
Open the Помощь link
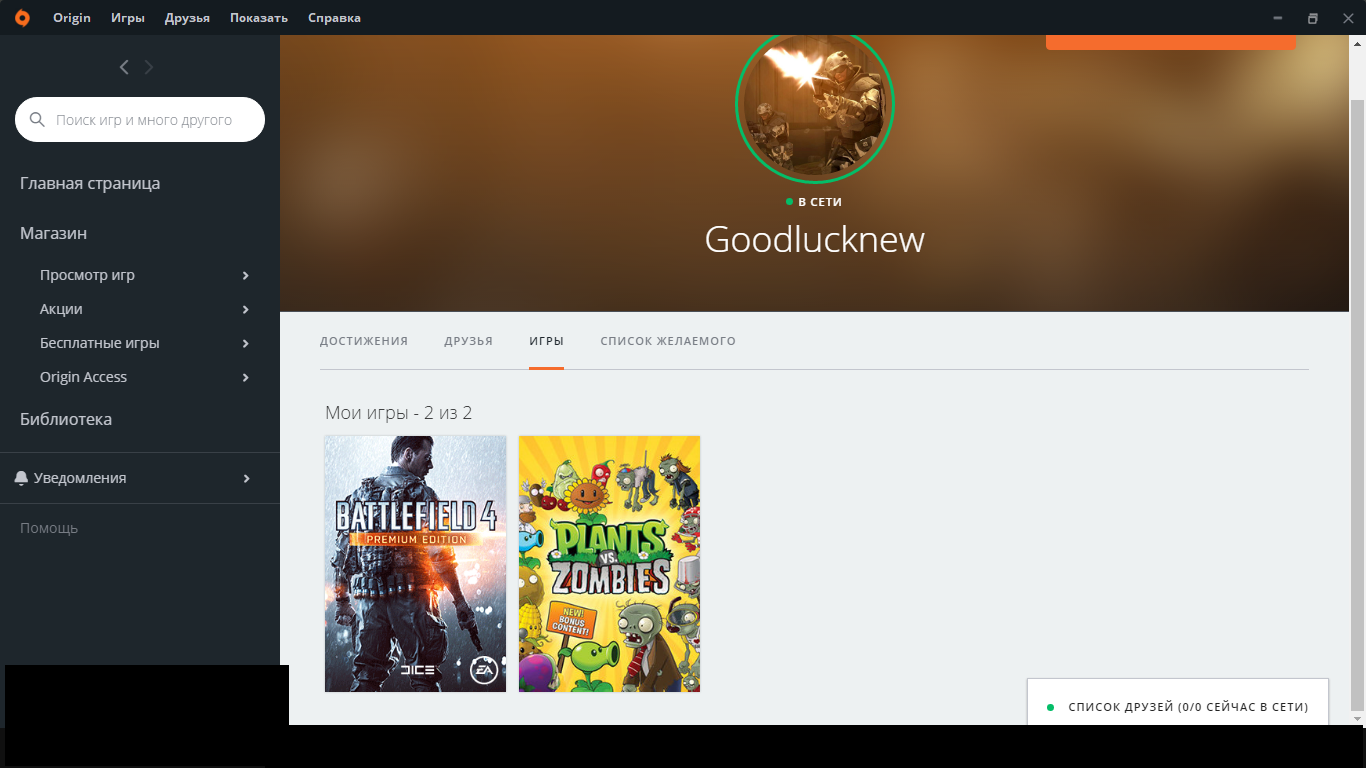(49, 528)
